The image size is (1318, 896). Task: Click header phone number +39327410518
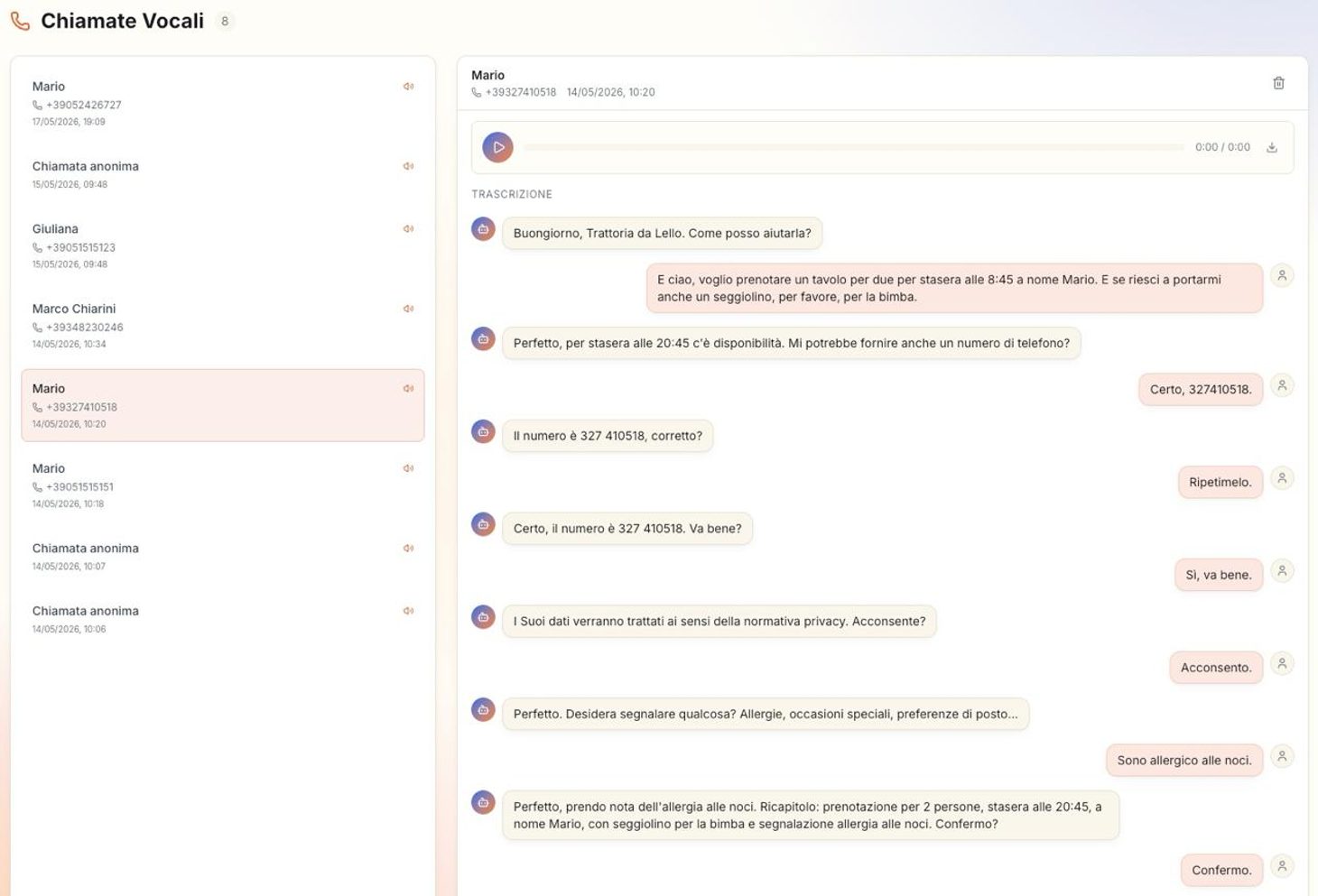[x=521, y=92]
